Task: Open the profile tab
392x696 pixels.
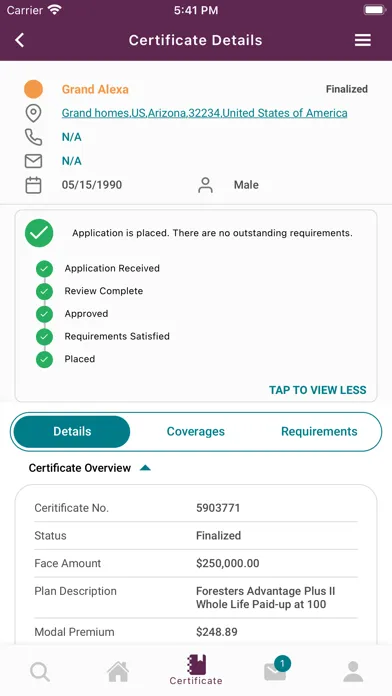Action: (x=353, y=672)
